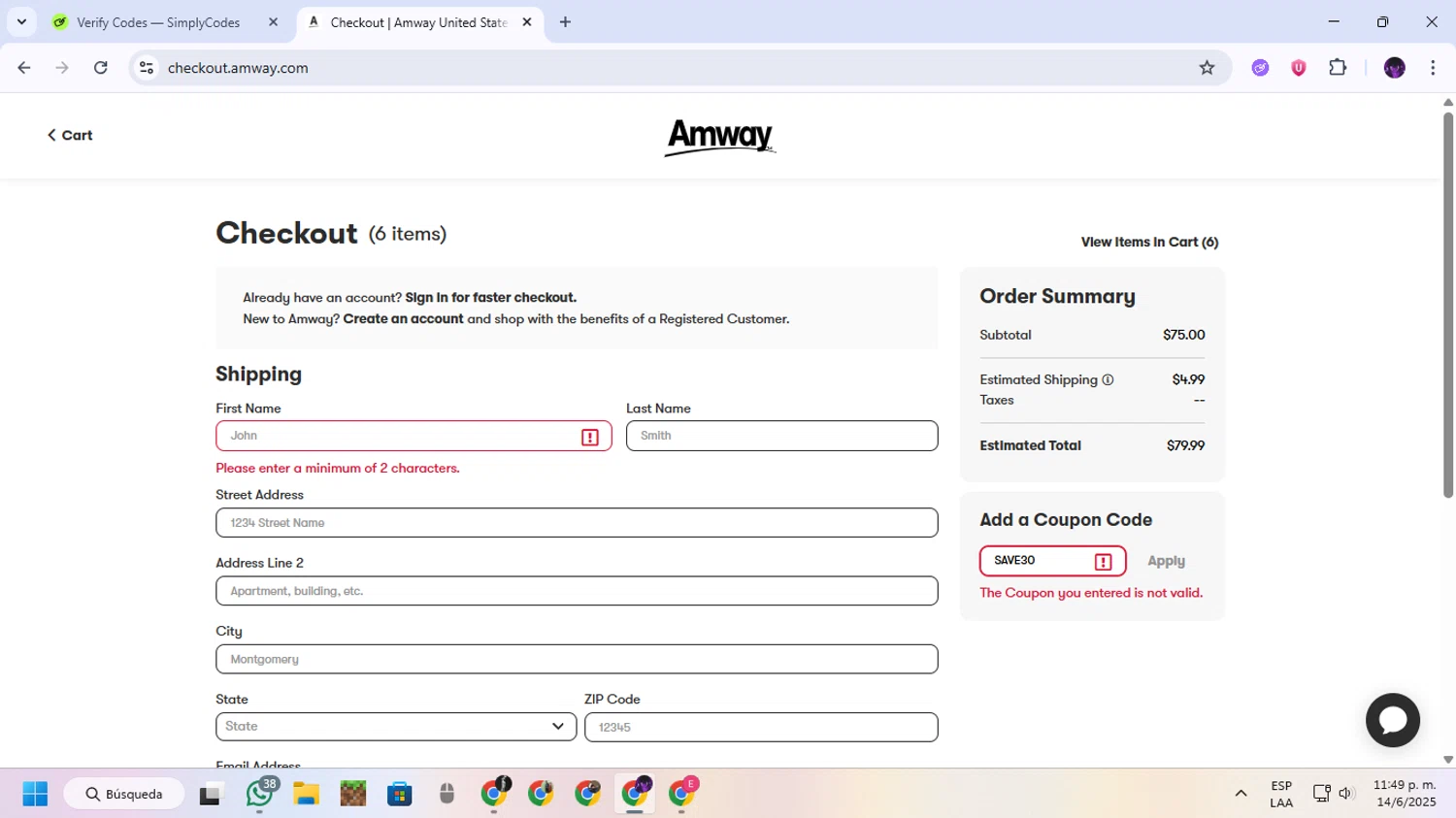Open the mouse app taskbar icon
Screen dimensions: 1456x818
coord(447,794)
